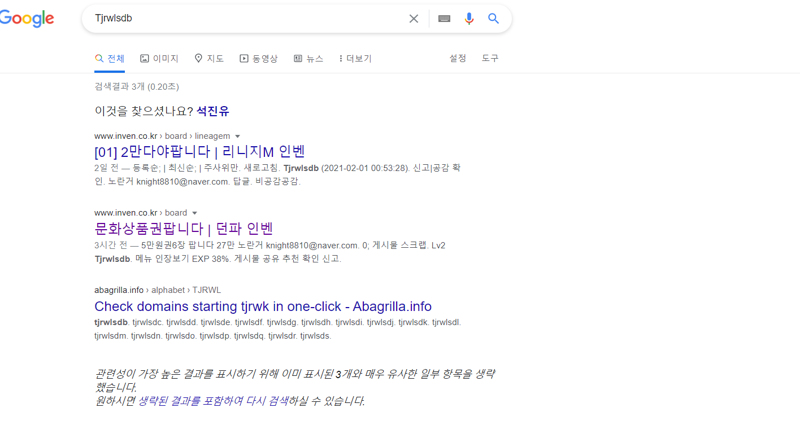
Task: Click the snippet text mentioning EXP 38%
Action: 218,259
